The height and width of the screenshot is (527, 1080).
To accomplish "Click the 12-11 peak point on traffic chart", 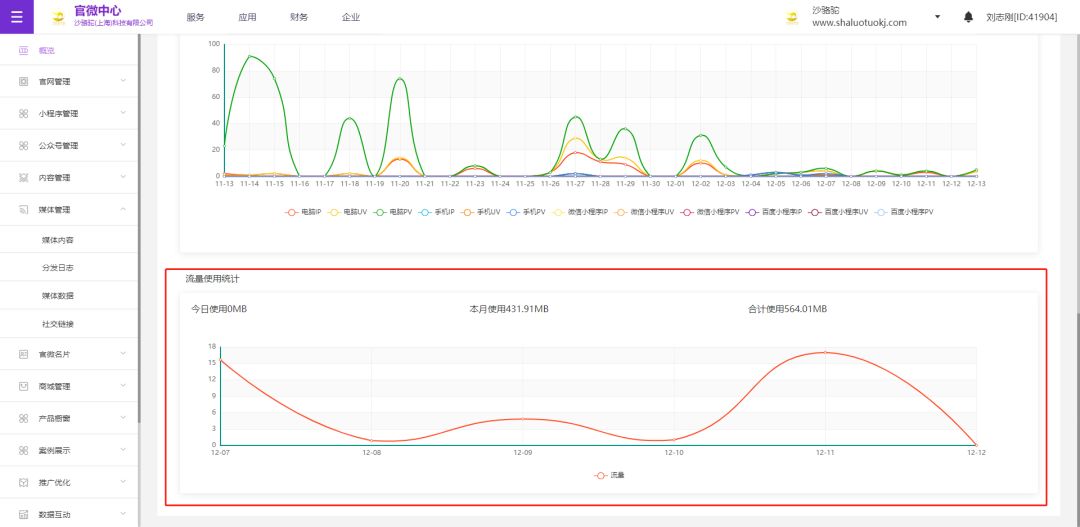I will pos(824,352).
